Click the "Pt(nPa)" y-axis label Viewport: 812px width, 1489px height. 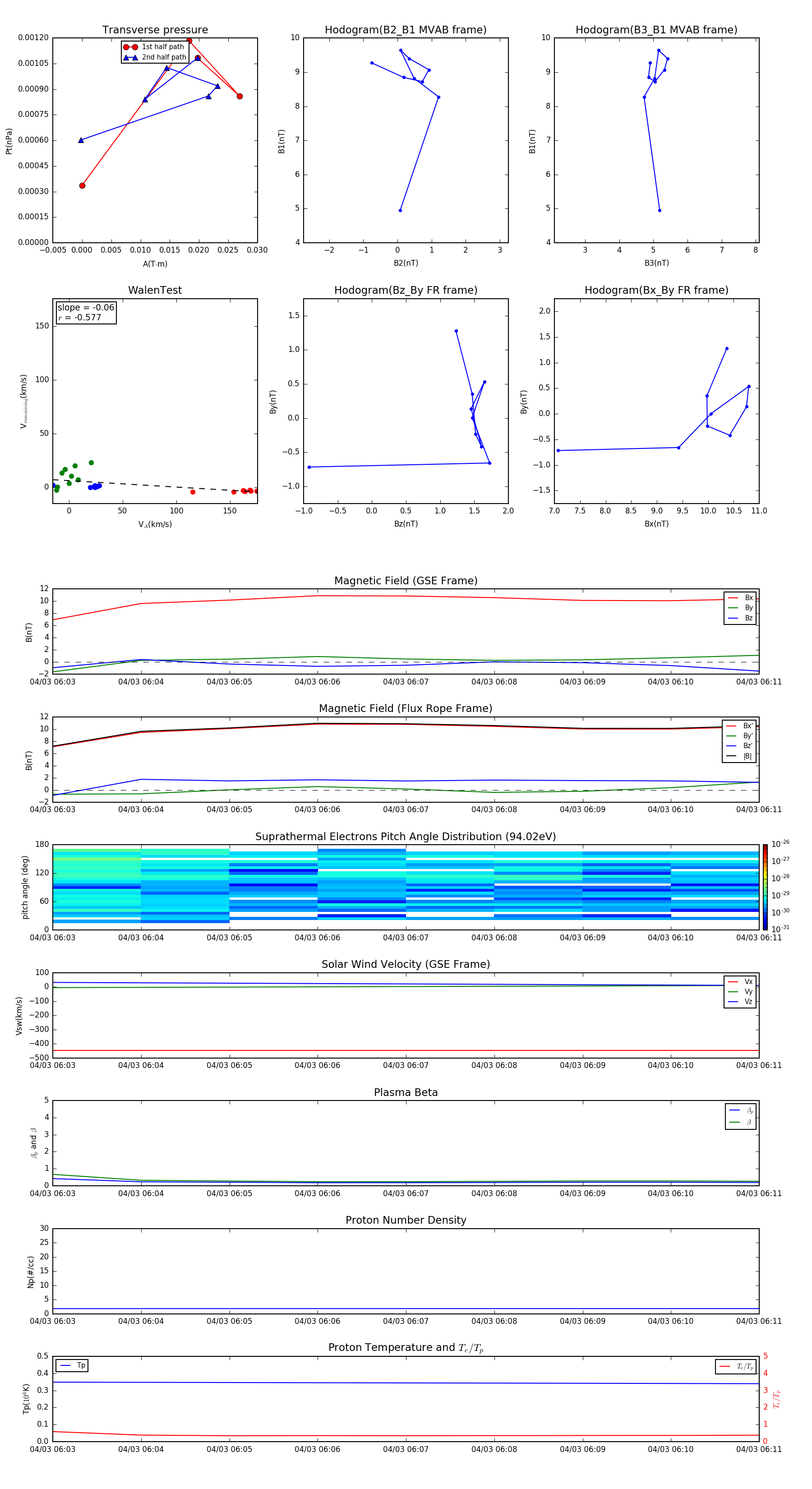9,141
